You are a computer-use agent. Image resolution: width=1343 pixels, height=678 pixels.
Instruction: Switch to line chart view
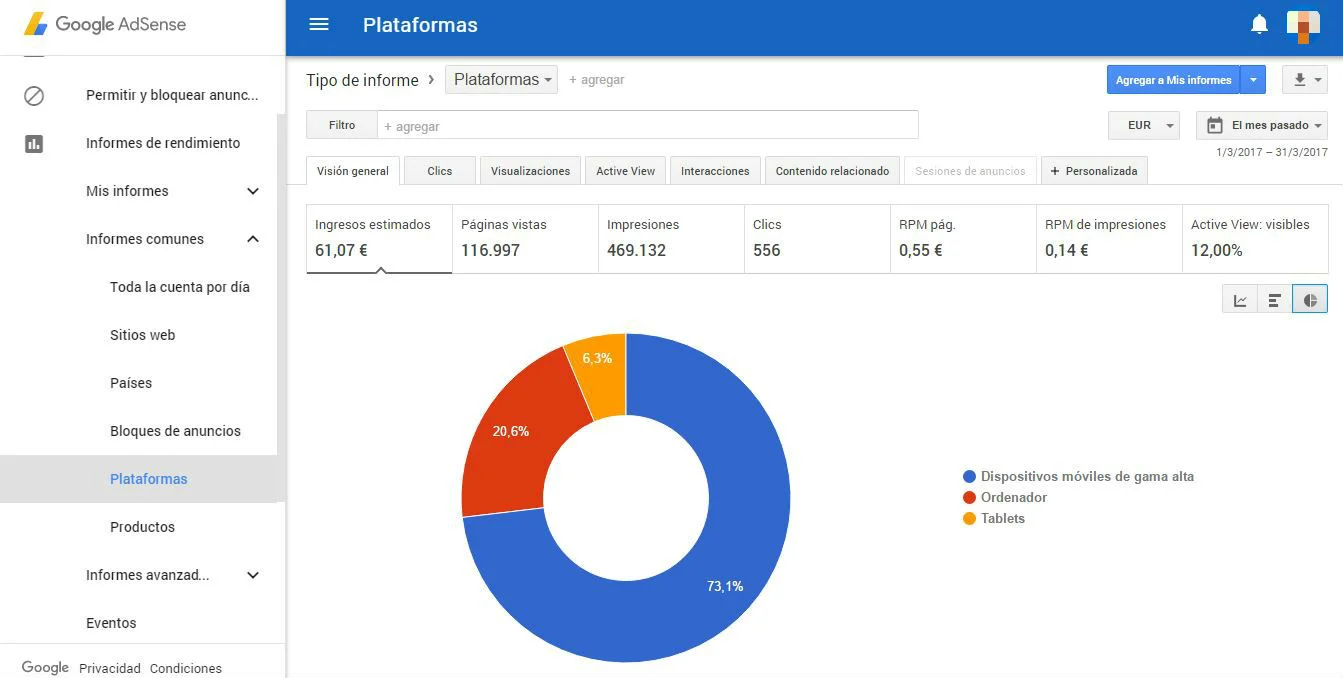1240,300
